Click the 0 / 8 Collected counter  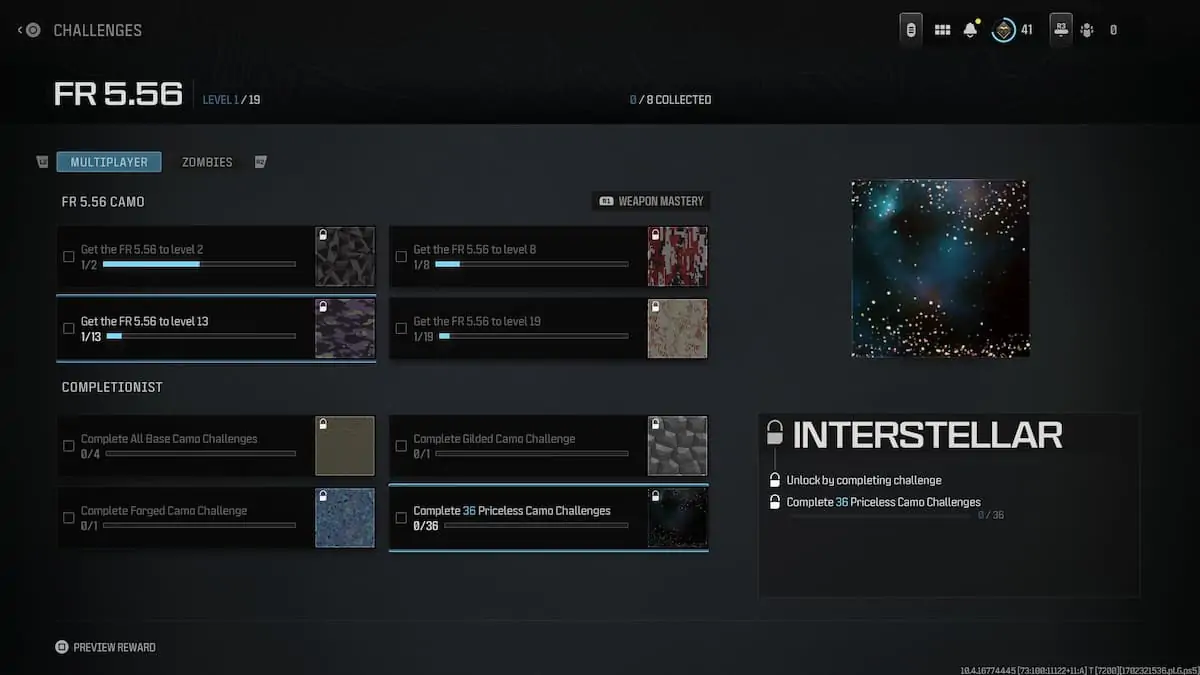tap(670, 100)
